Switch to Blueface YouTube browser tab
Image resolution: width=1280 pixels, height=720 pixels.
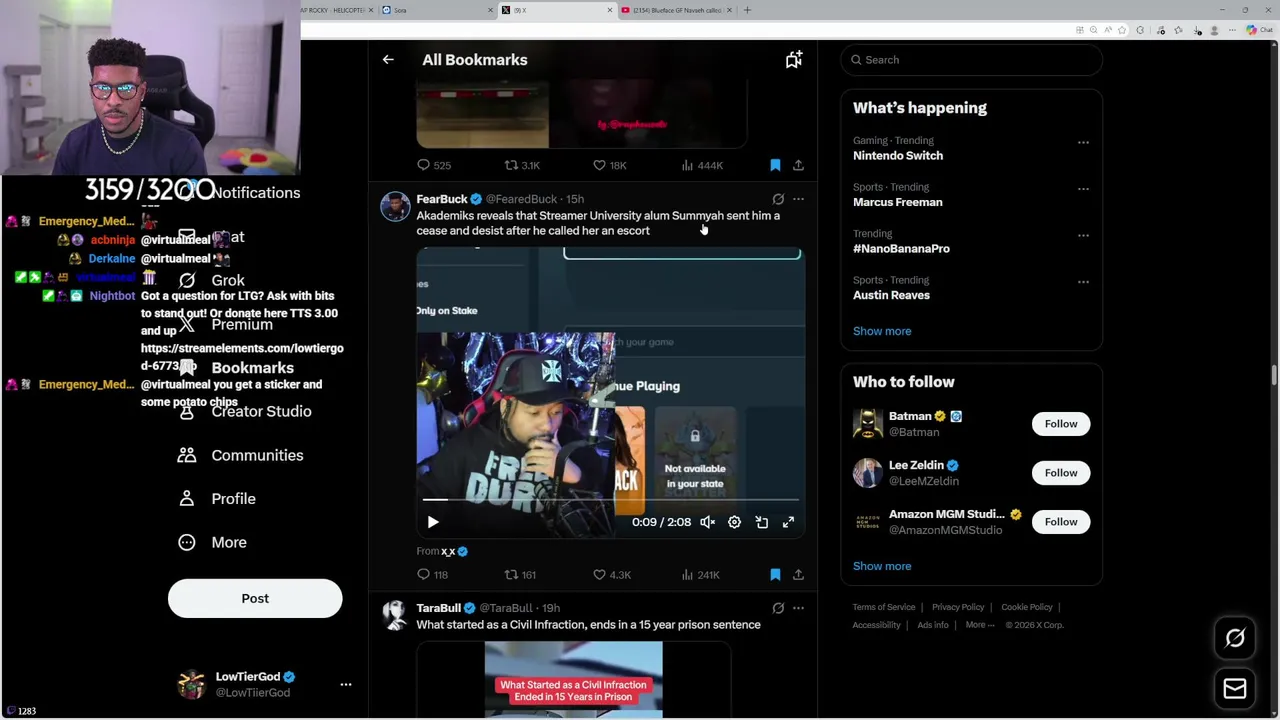[676, 10]
